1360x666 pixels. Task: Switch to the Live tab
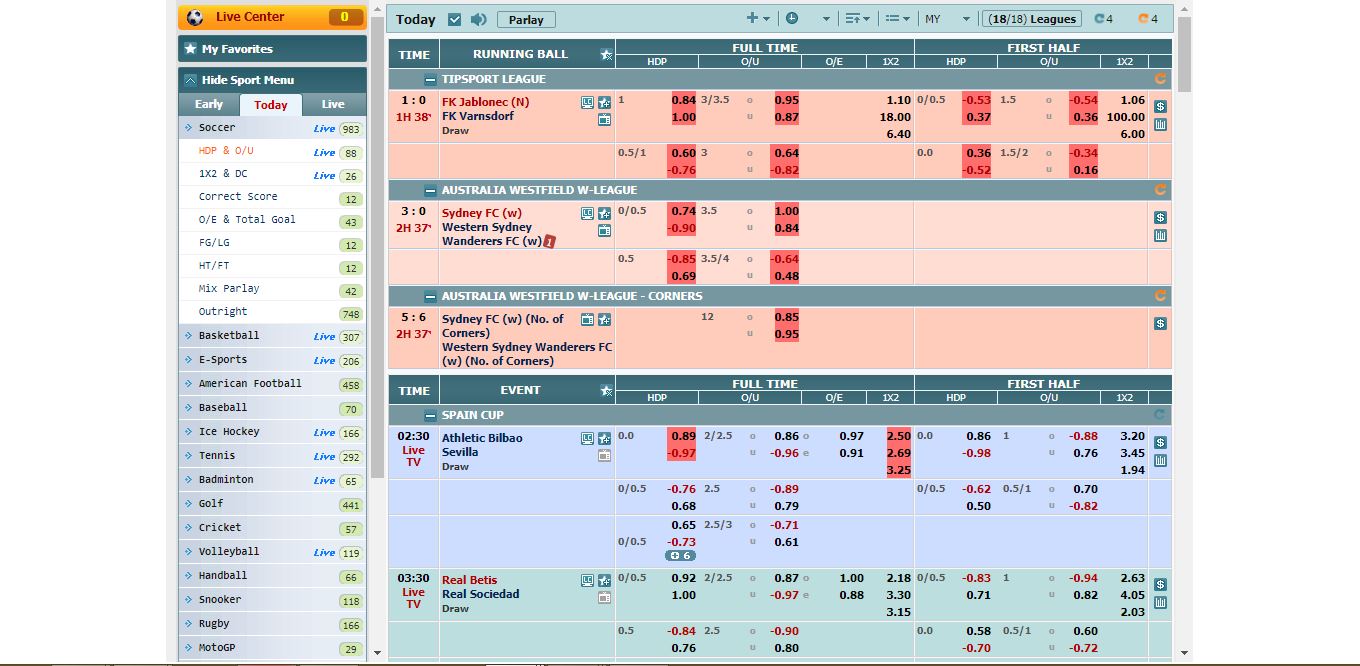(333, 104)
